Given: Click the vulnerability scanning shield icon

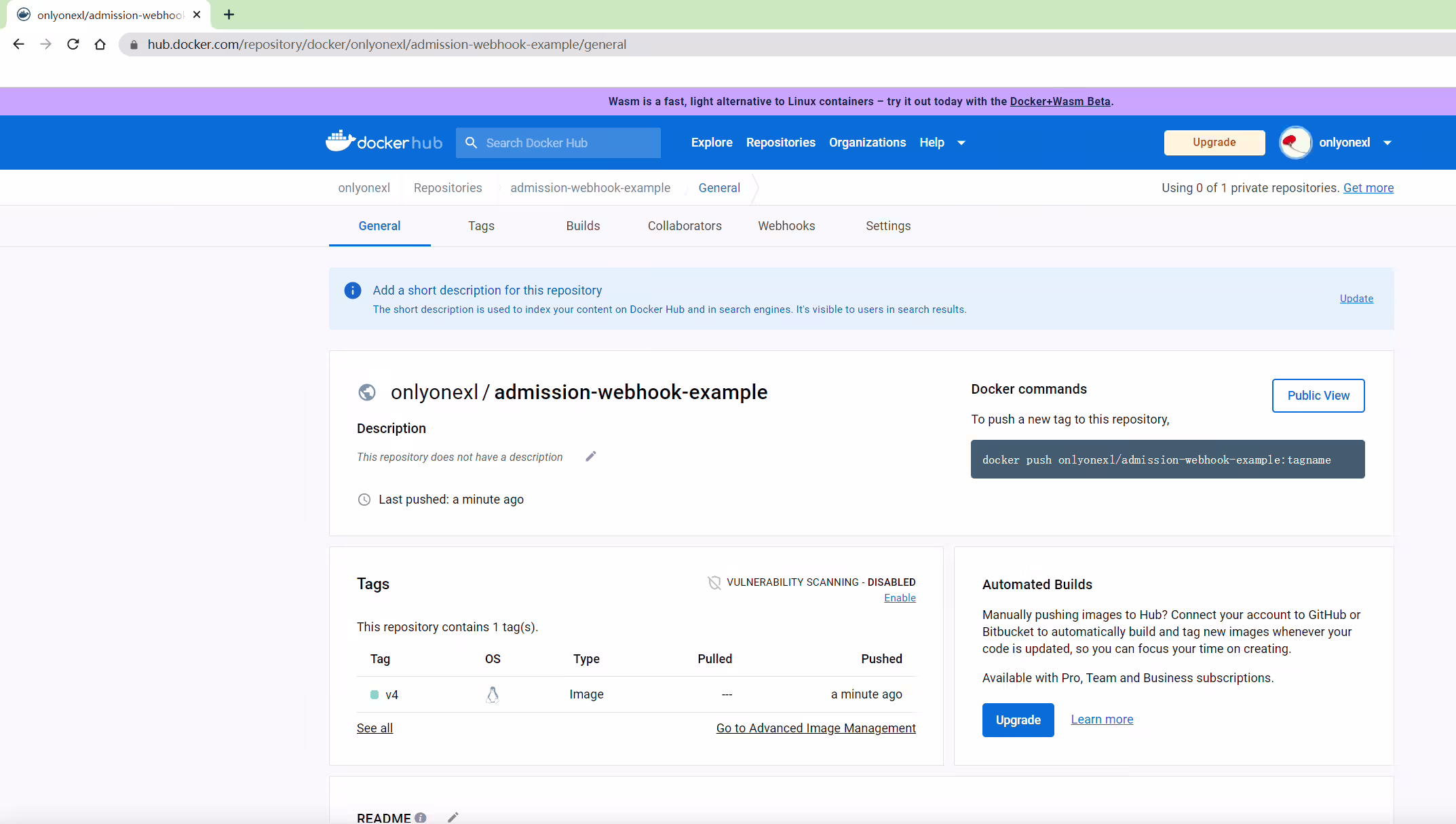Looking at the screenshot, I should click(714, 582).
